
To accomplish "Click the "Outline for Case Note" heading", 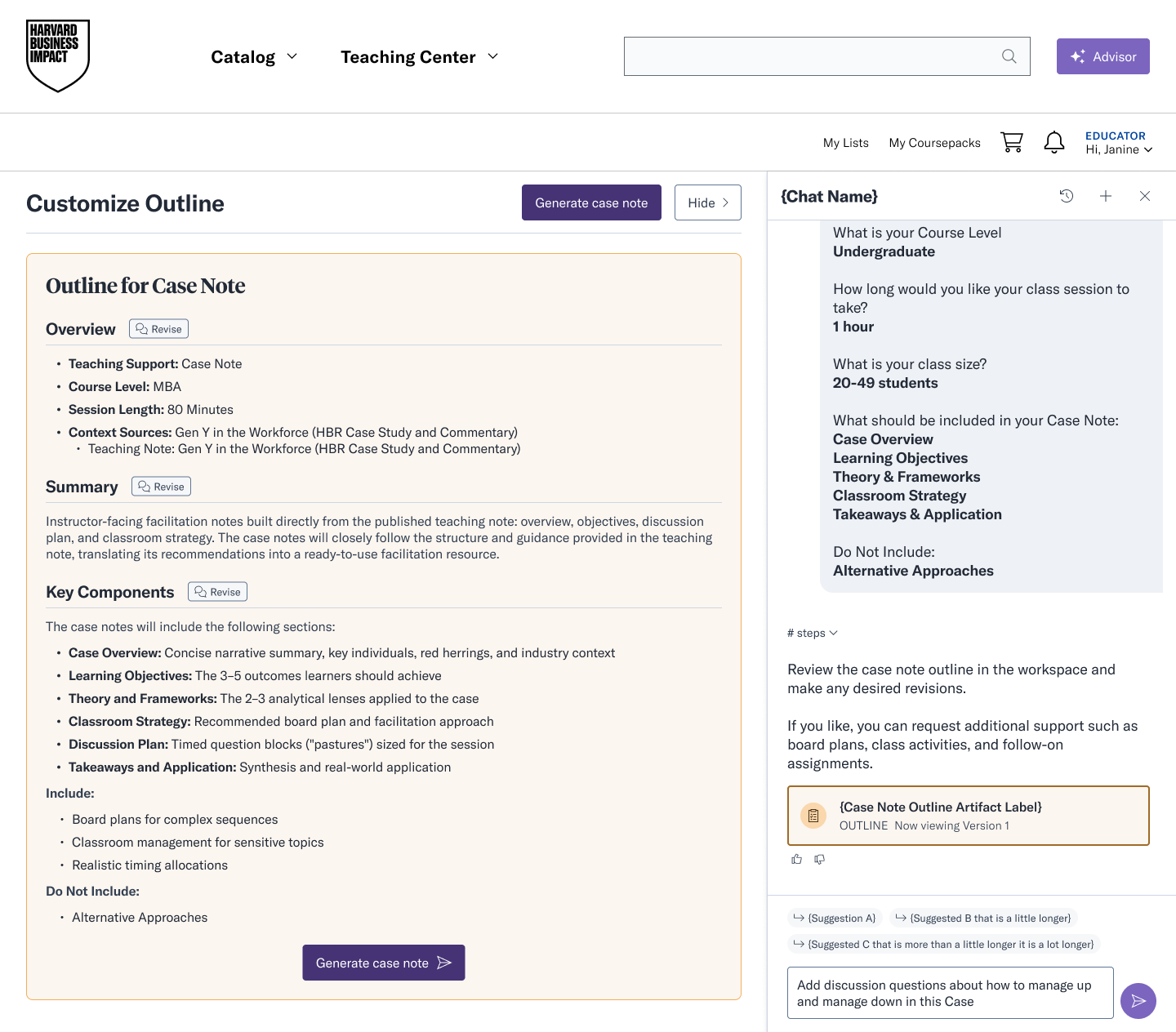I will (145, 286).
